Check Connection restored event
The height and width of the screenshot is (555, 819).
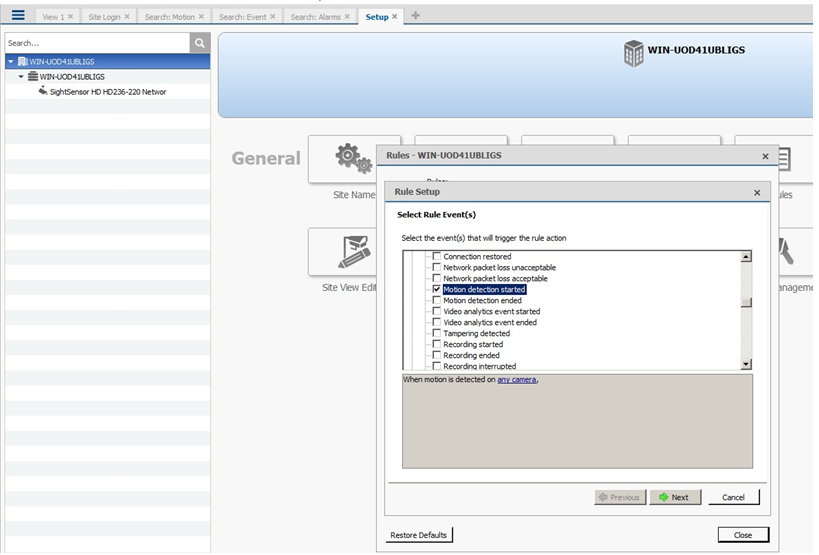point(437,256)
